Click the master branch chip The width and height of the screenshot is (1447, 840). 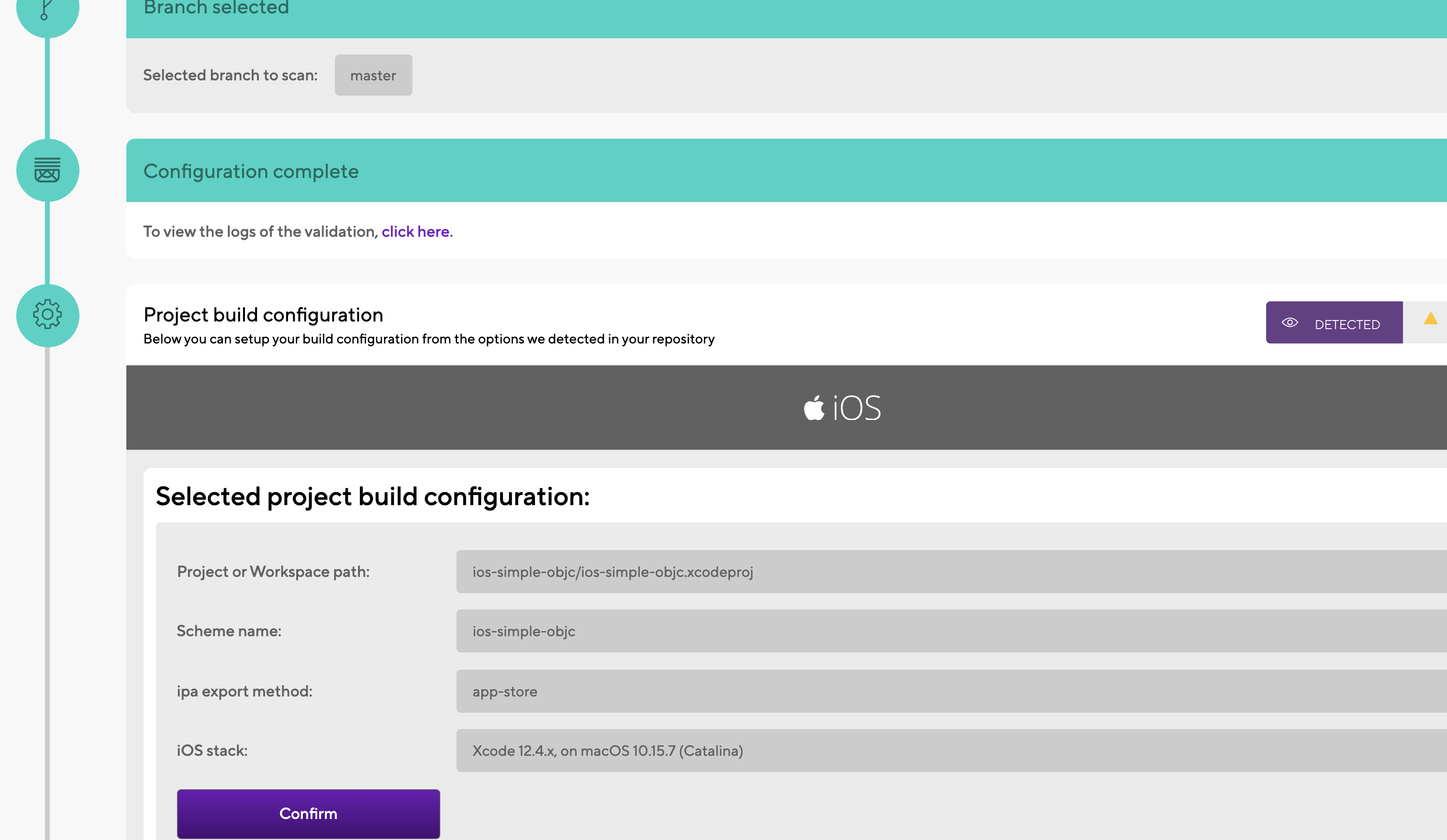coord(373,76)
